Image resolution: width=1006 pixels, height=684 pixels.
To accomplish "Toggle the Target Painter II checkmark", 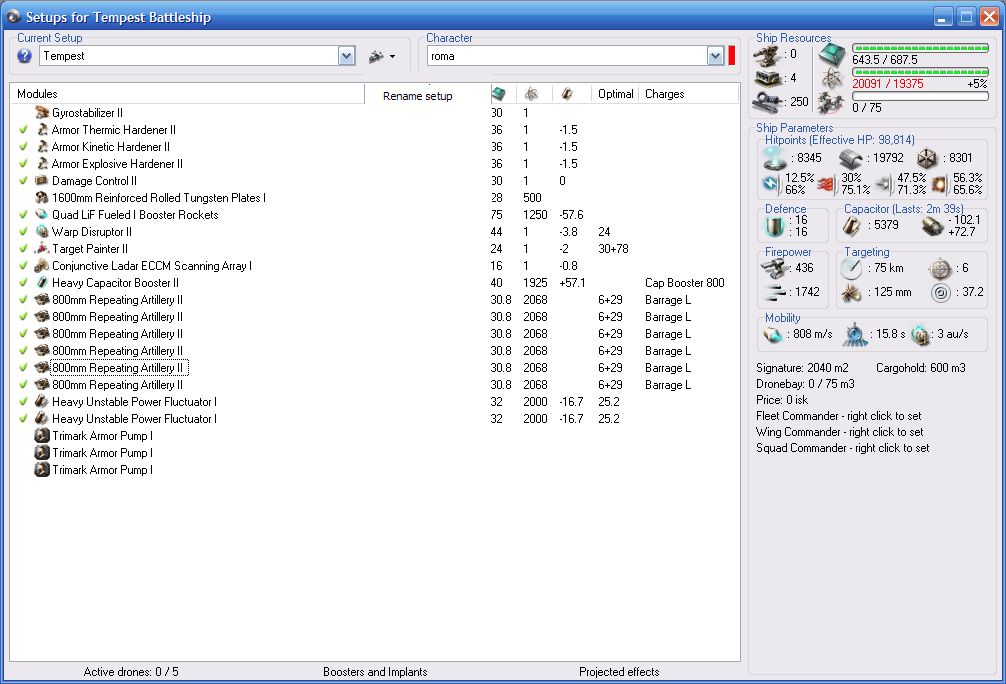I will pyautogui.click(x=24, y=249).
